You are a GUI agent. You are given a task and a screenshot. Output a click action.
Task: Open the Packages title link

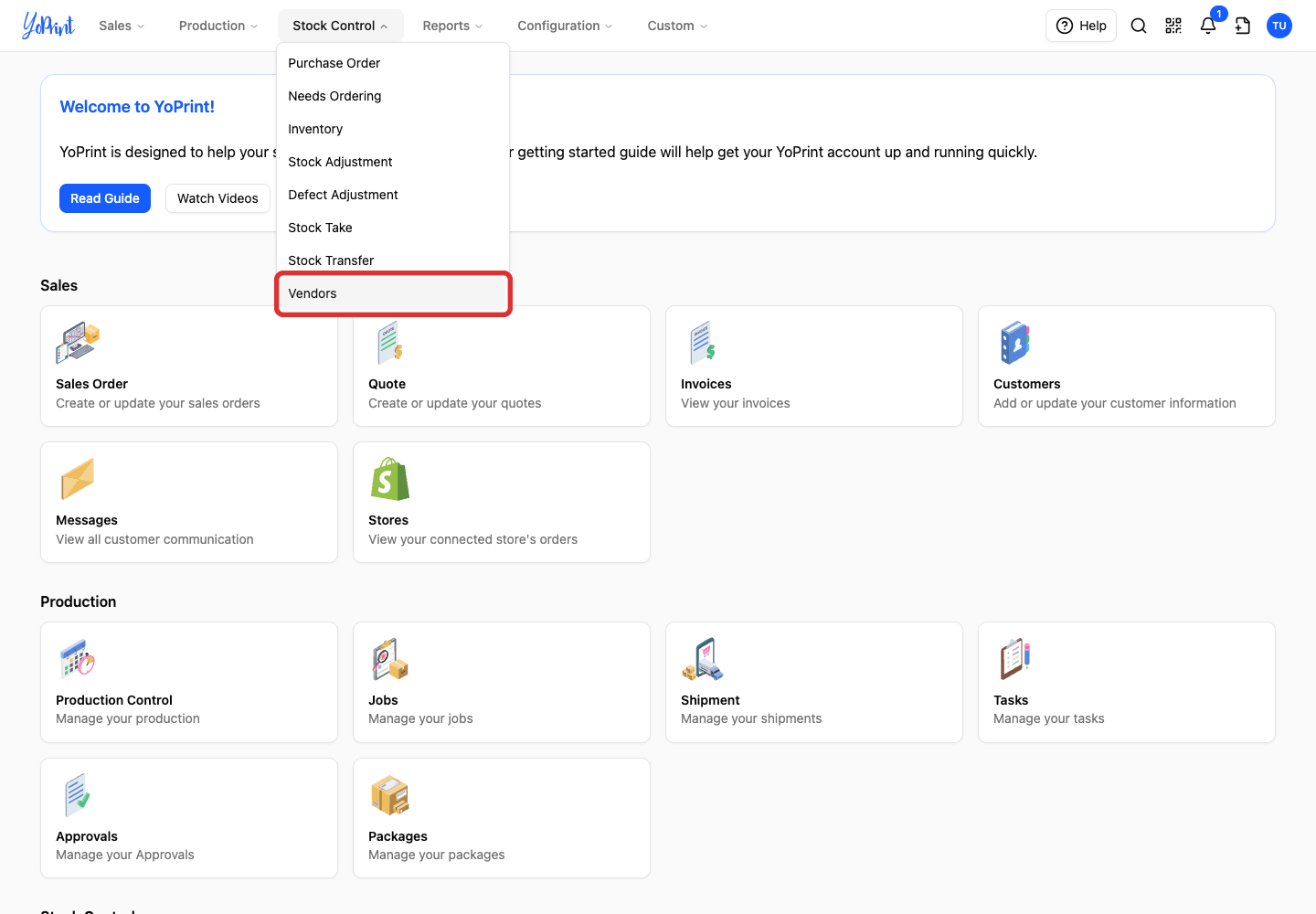[x=398, y=836]
